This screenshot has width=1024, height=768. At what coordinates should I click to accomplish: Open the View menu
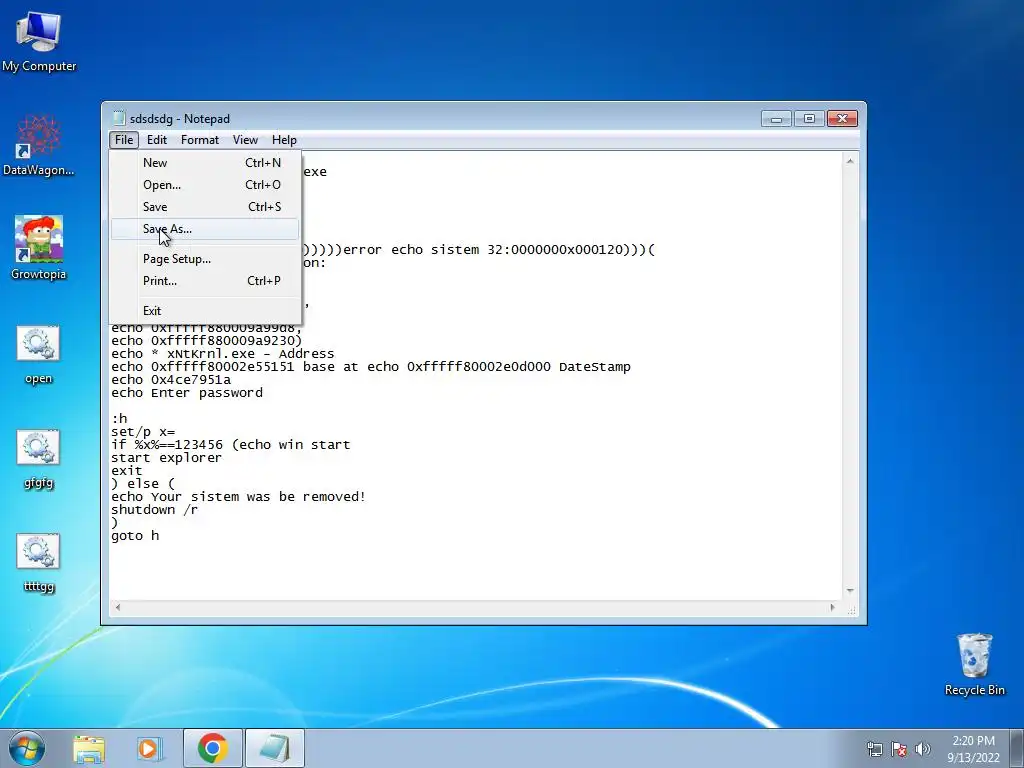246,140
